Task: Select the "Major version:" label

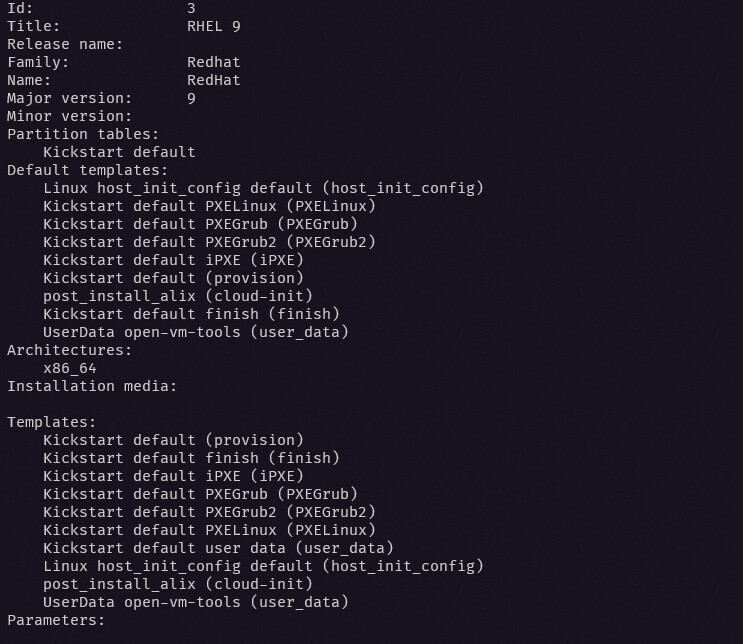Action: click(69, 98)
